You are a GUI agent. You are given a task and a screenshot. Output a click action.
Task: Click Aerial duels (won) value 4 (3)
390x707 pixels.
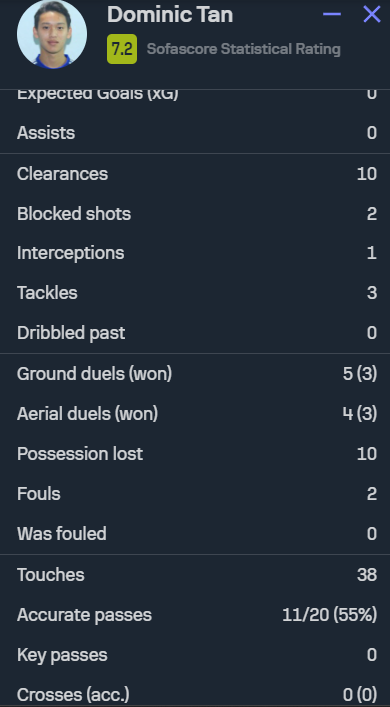pos(360,414)
